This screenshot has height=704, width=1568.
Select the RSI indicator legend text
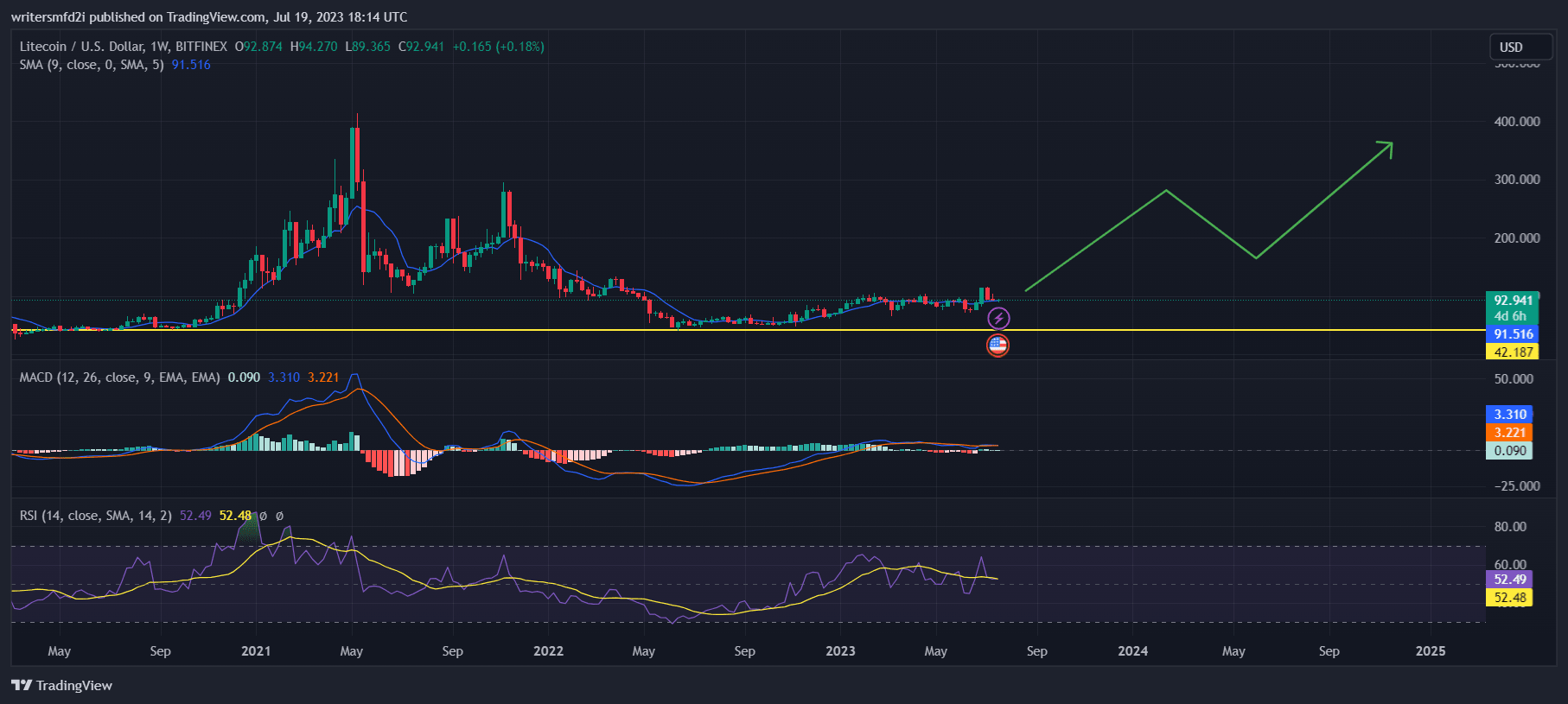(x=95, y=516)
